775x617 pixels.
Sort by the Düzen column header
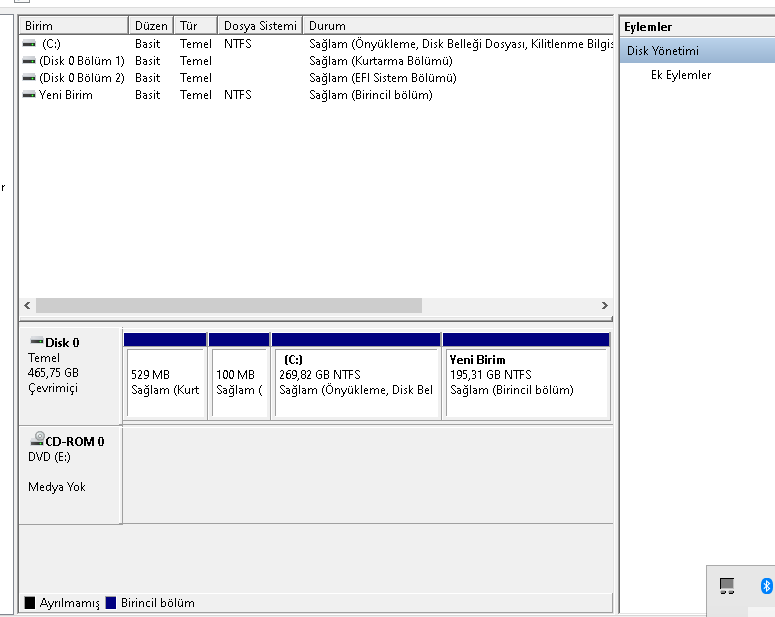pyautogui.click(x=151, y=26)
